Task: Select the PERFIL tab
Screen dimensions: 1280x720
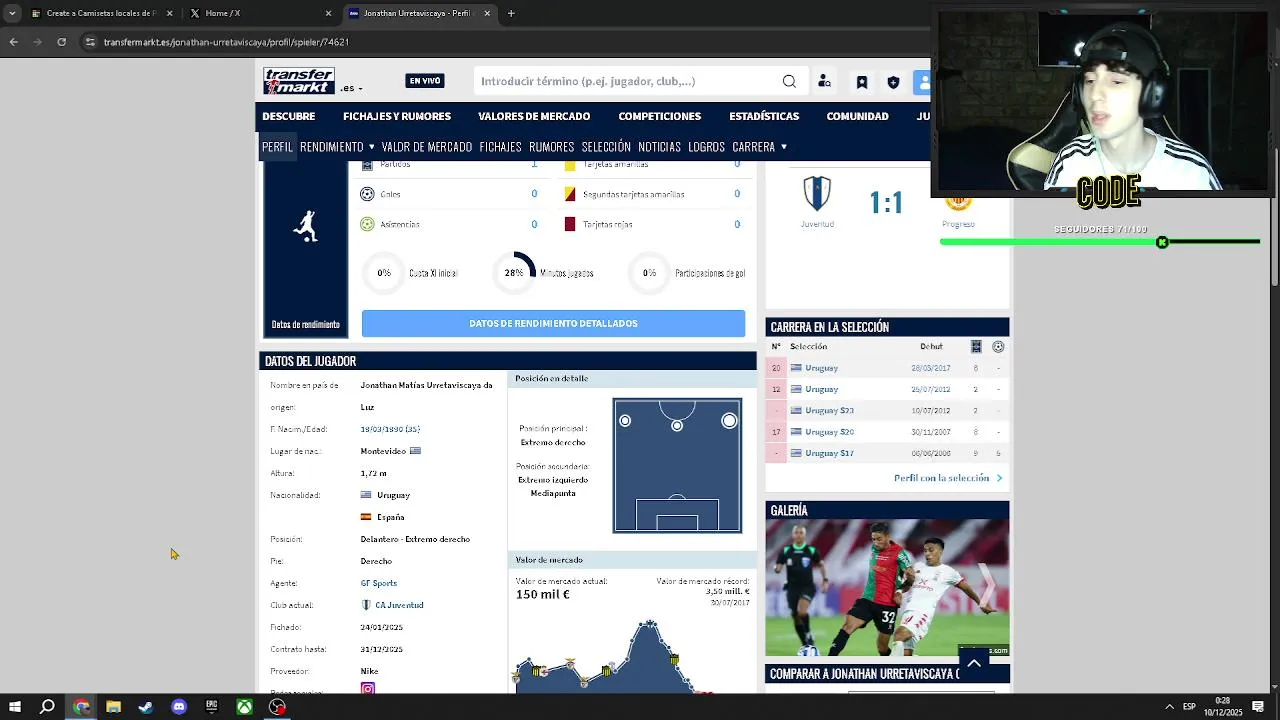Action: 277,147
